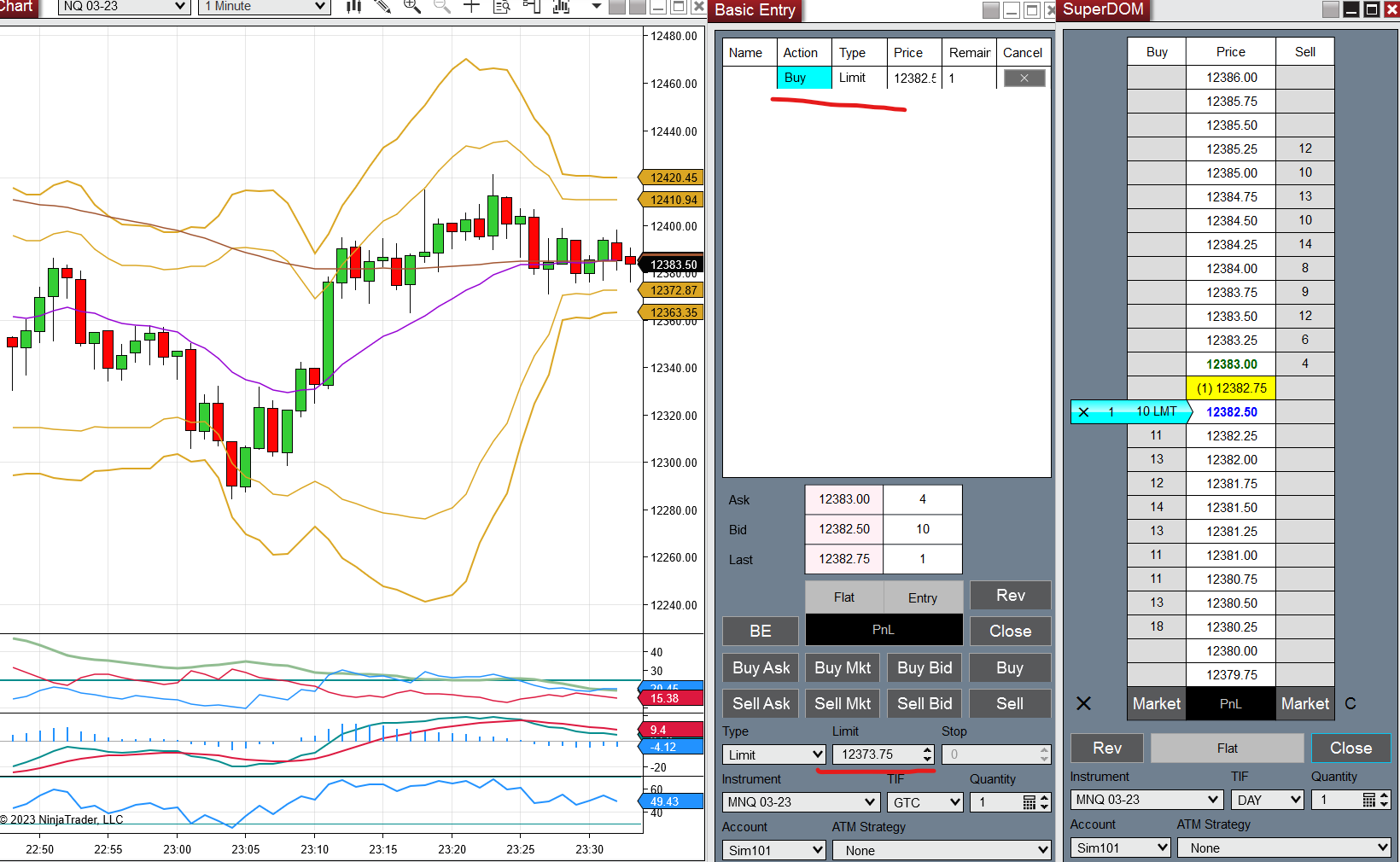Click the C icon beside SuperDOM sell Market

[x=1350, y=703]
